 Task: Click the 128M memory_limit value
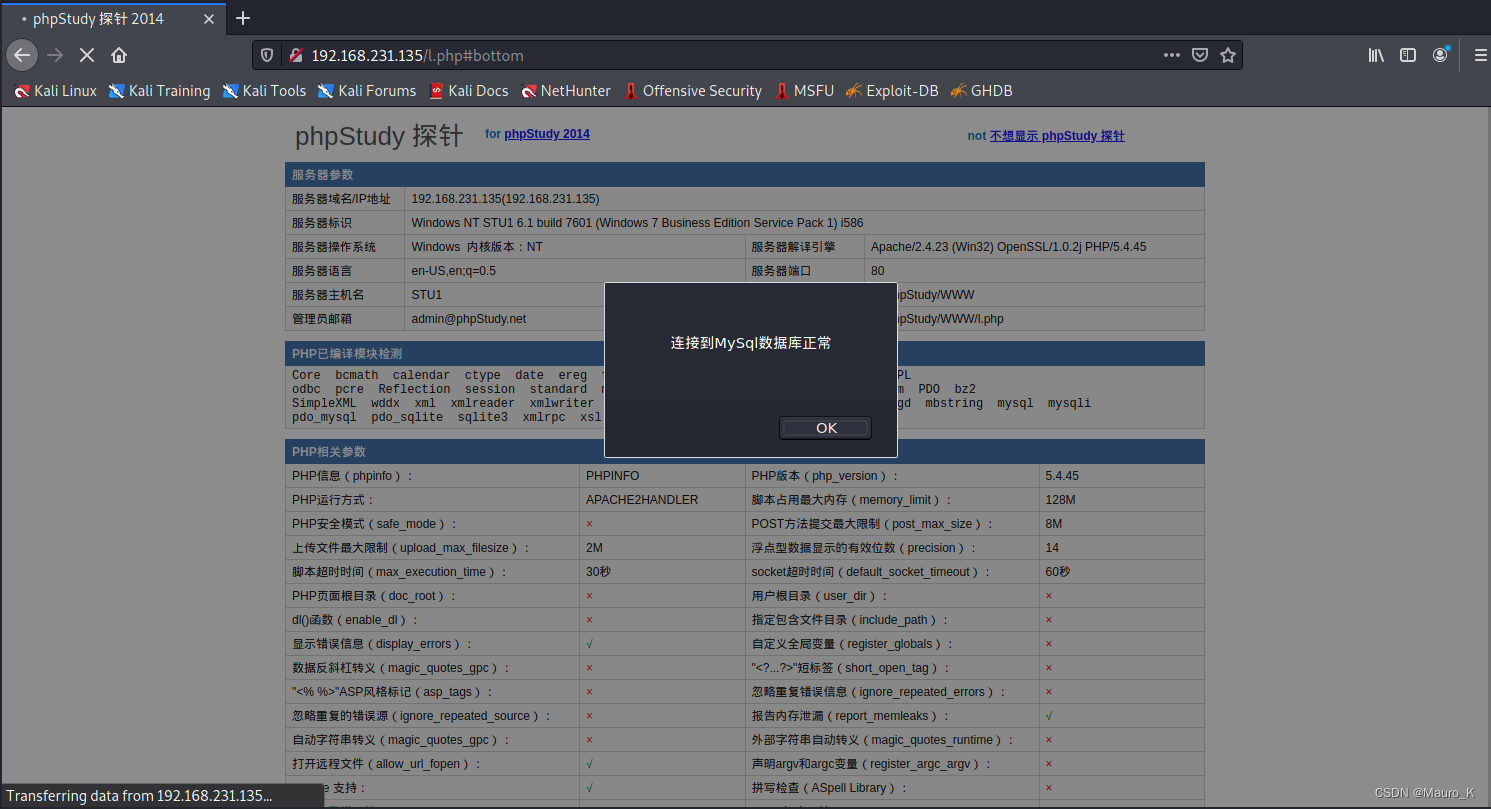coord(1060,500)
